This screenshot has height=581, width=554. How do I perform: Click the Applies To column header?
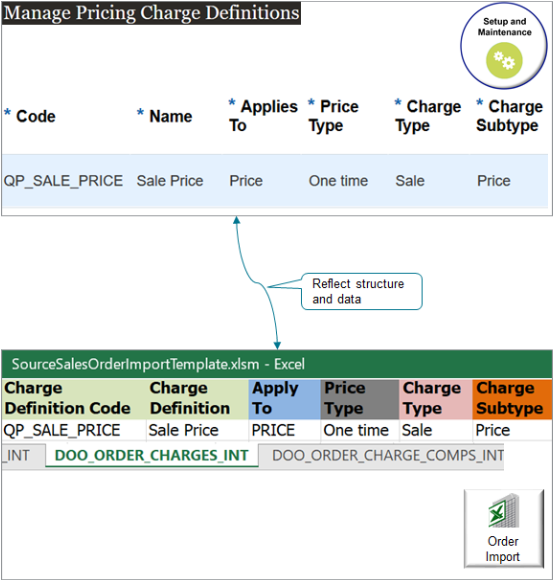[x=263, y=116]
